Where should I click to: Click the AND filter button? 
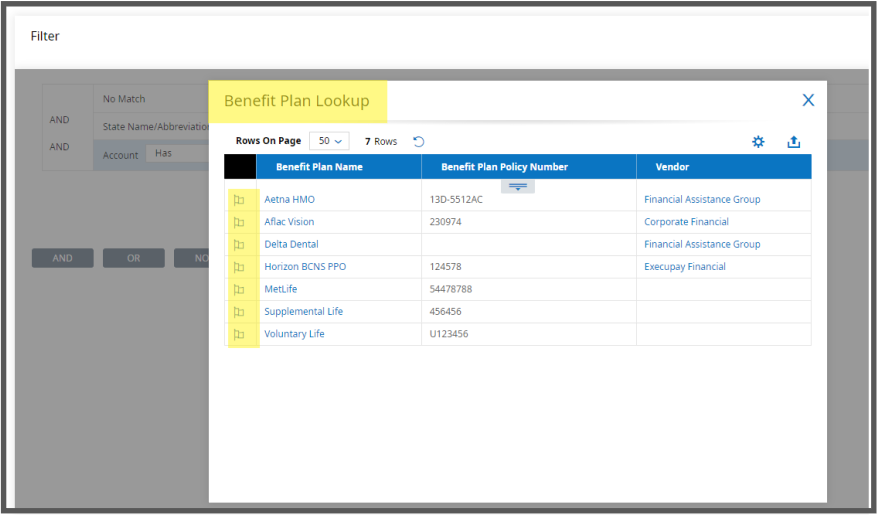click(x=63, y=258)
